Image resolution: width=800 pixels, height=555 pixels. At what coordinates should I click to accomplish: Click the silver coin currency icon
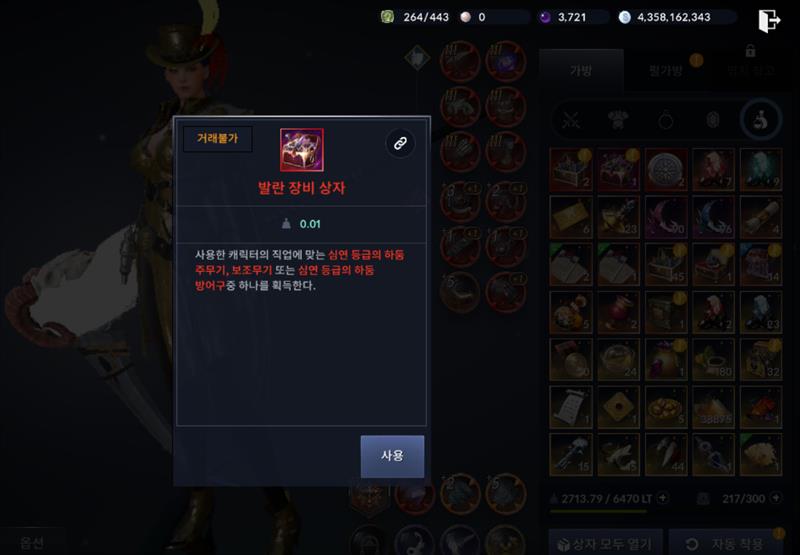click(624, 17)
